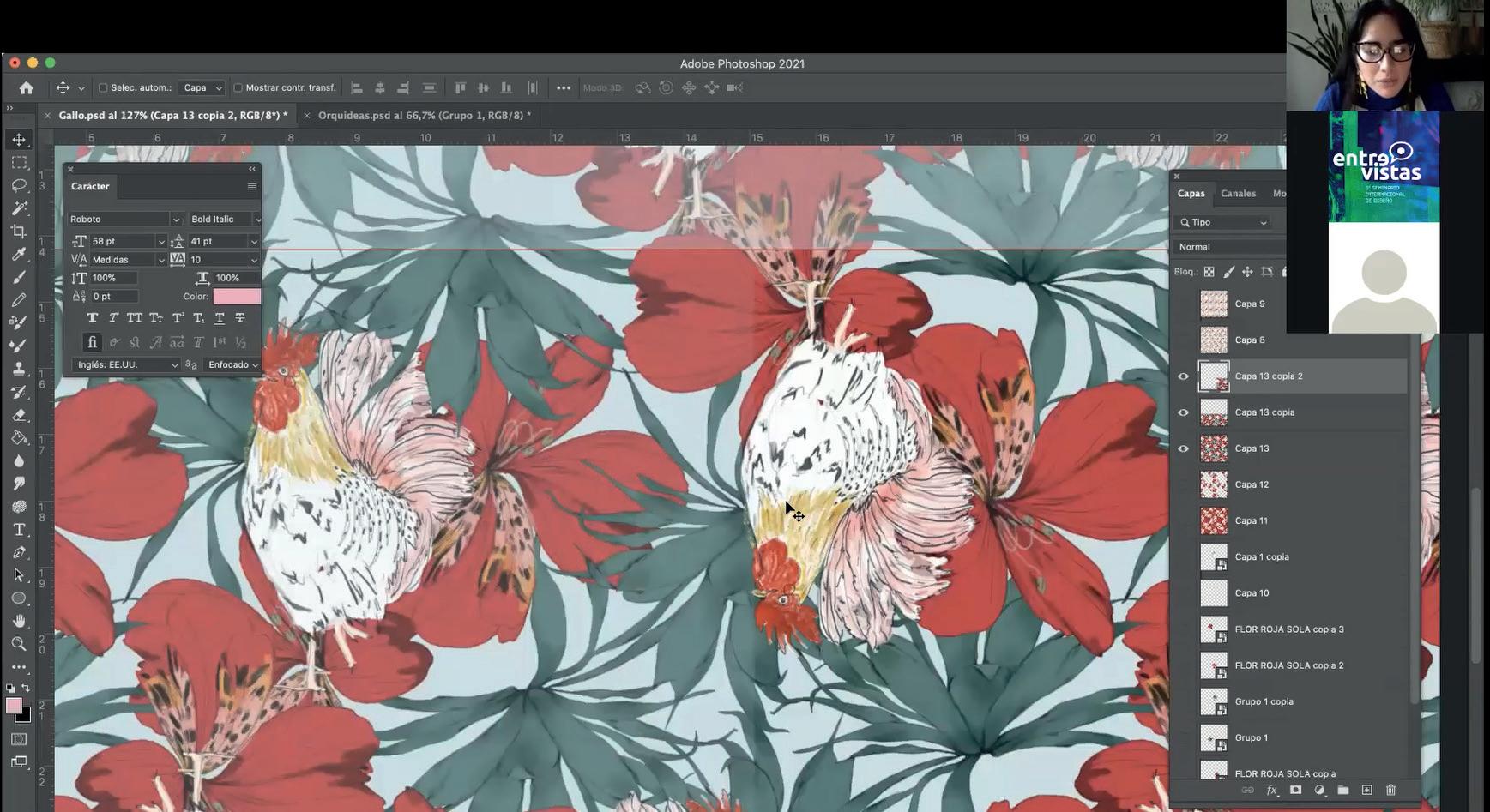
Task: Open the Character text color swatch
Action: pos(237,297)
